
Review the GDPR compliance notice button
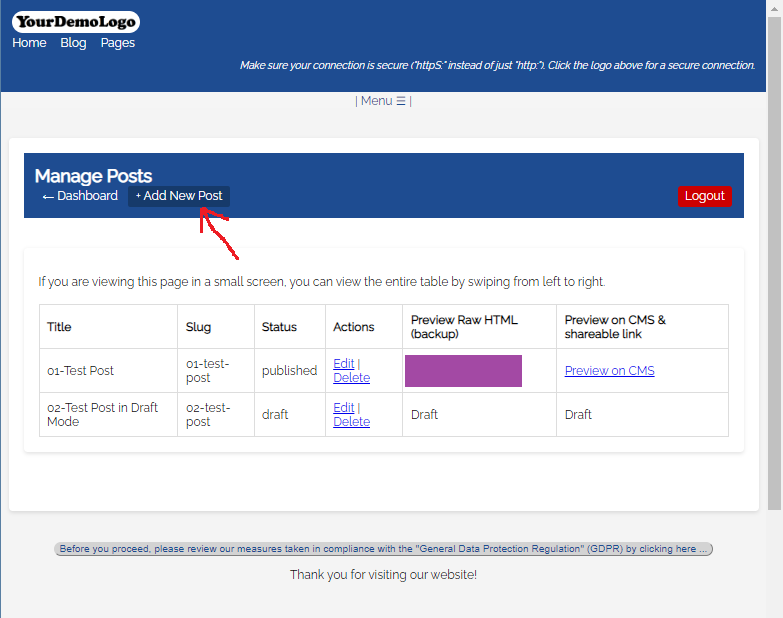pyautogui.click(x=383, y=549)
